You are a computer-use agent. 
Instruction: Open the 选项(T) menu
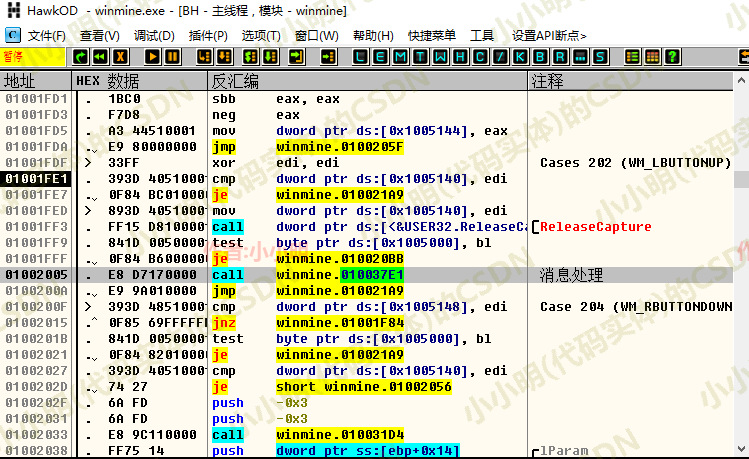[261, 36]
